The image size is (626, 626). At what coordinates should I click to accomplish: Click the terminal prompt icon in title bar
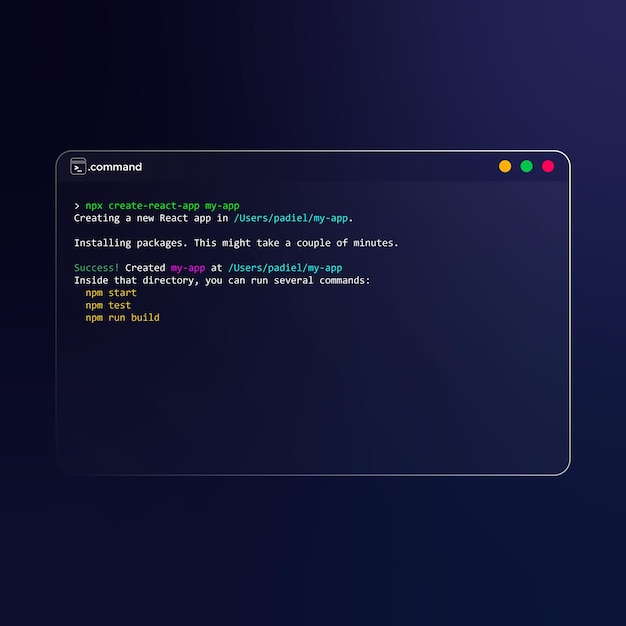tap(78, 166)
